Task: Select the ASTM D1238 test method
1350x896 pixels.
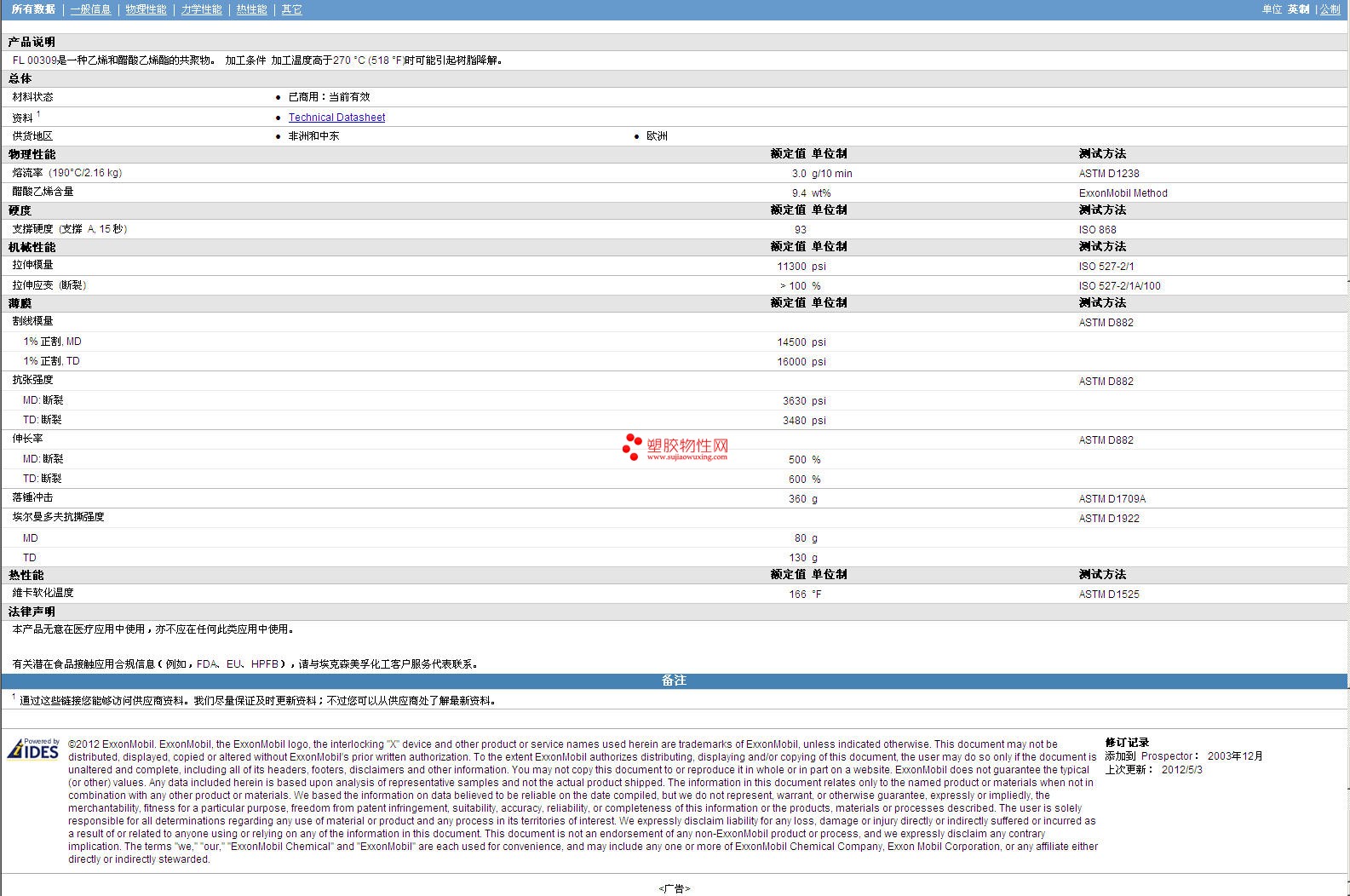Action: click(x=1109, y=174)
